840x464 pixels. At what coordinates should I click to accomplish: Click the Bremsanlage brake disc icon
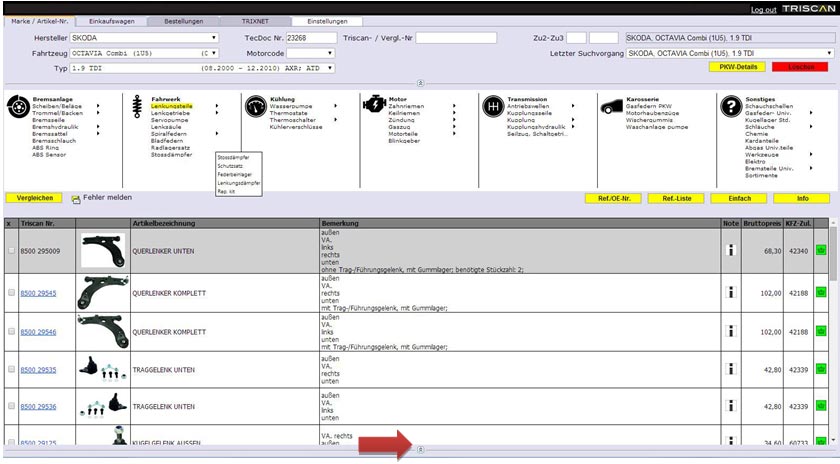17,109
